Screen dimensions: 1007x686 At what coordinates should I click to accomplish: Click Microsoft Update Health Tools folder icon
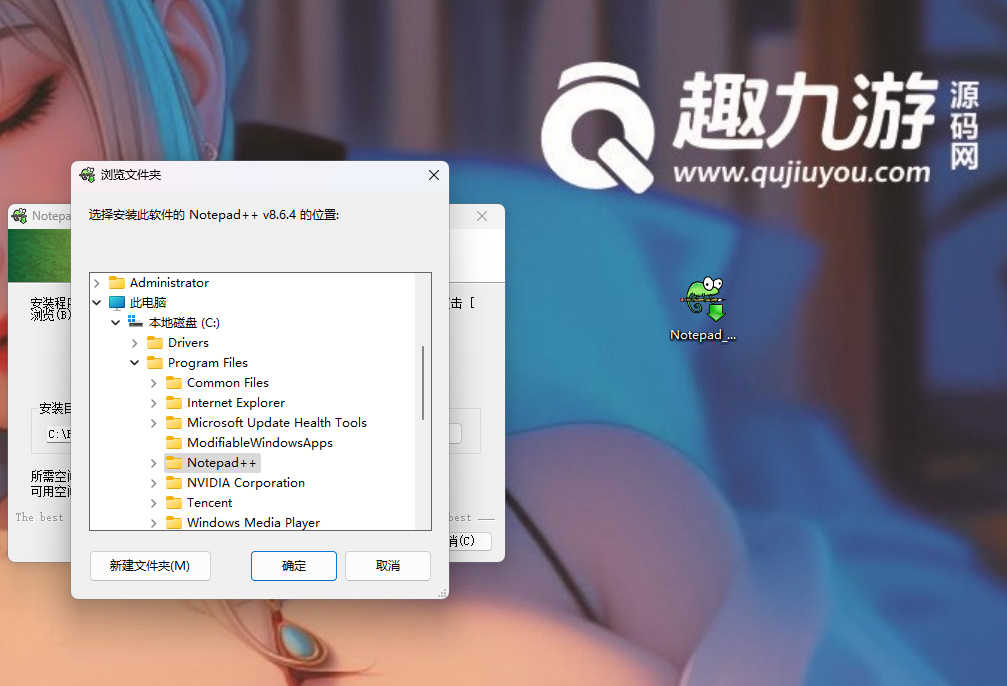(x=174, y=423)
